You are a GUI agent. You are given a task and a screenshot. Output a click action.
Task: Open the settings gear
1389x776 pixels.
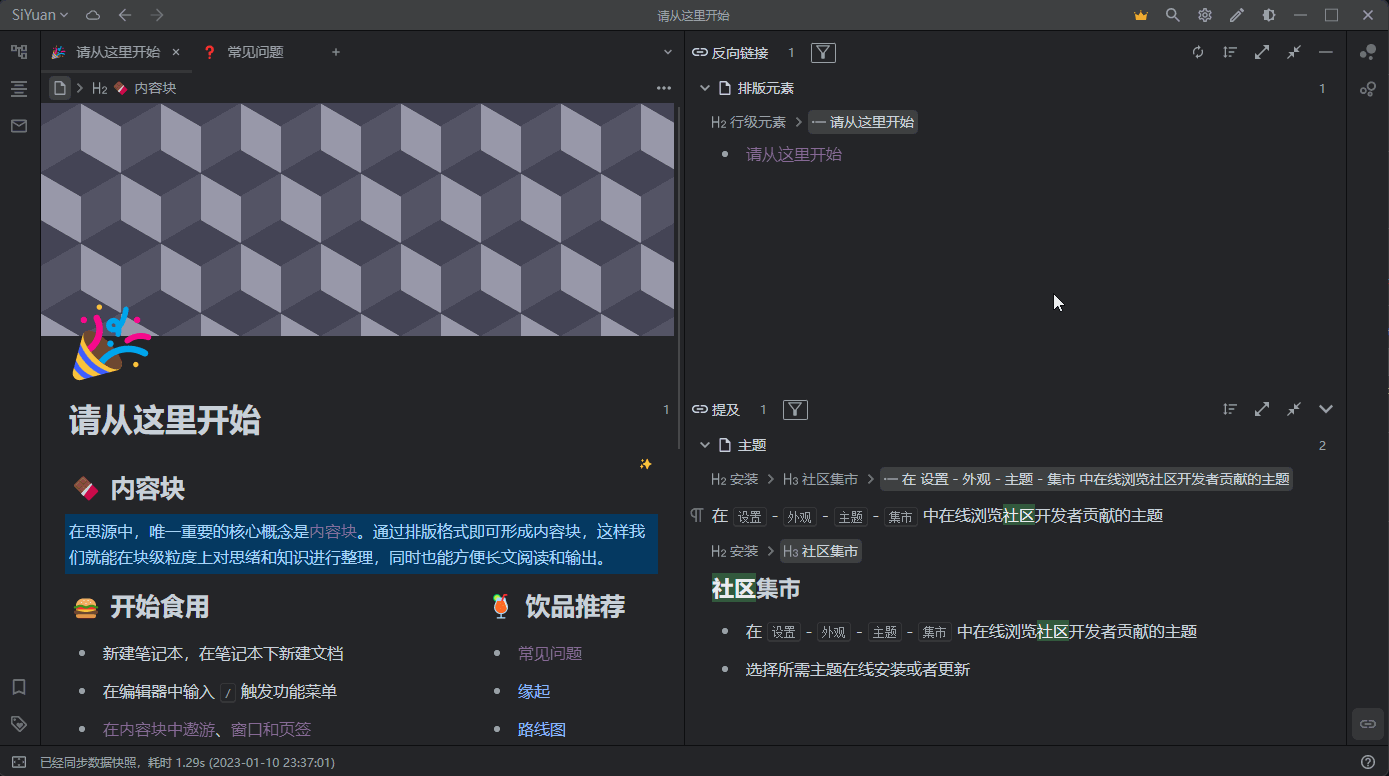click(x=1205, y=15)
